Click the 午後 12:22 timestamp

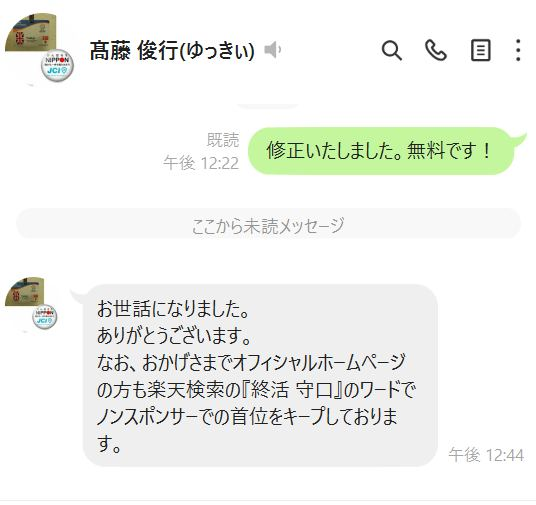(x=201, y=163)
